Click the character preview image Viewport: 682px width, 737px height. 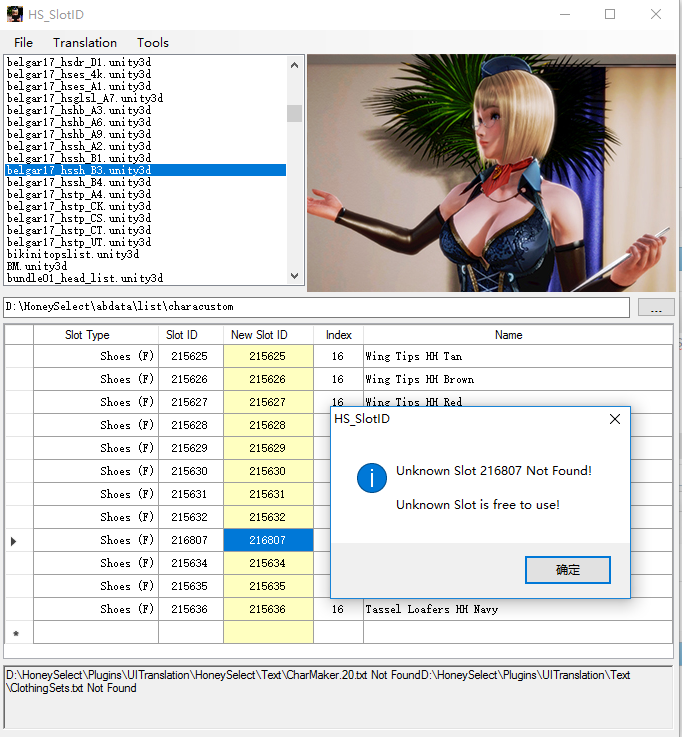point(490,172)
